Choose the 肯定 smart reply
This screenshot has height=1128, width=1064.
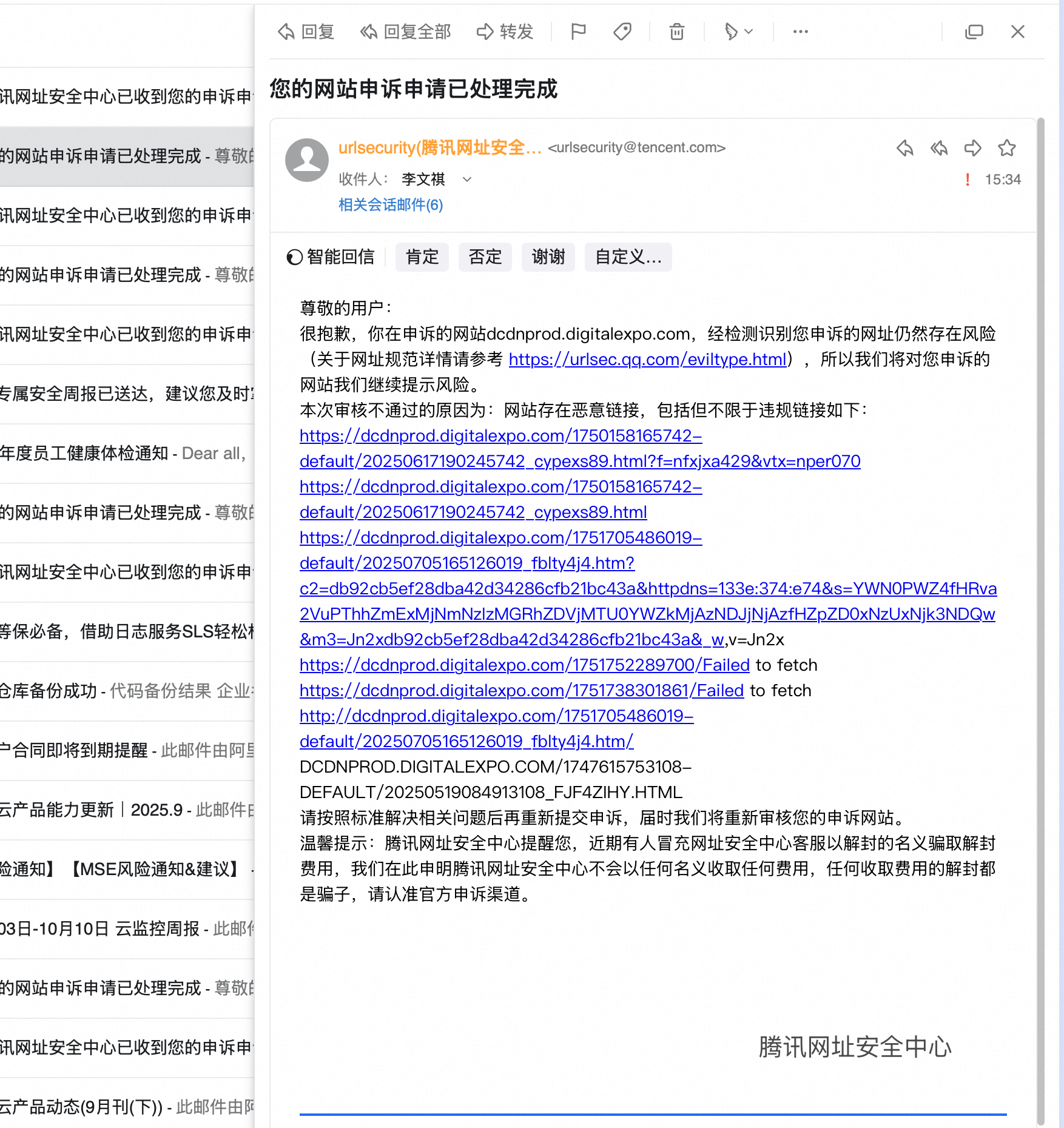(422, 257)
